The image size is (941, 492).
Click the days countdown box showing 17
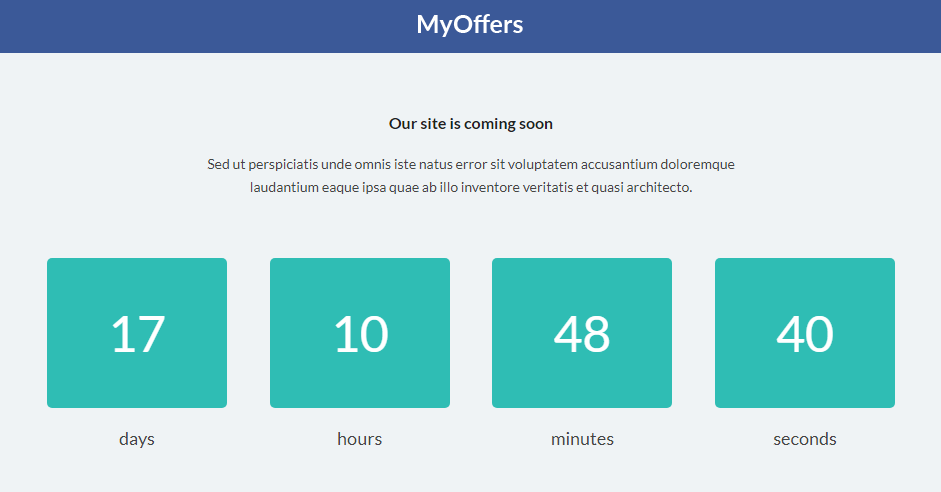point(137,333)
